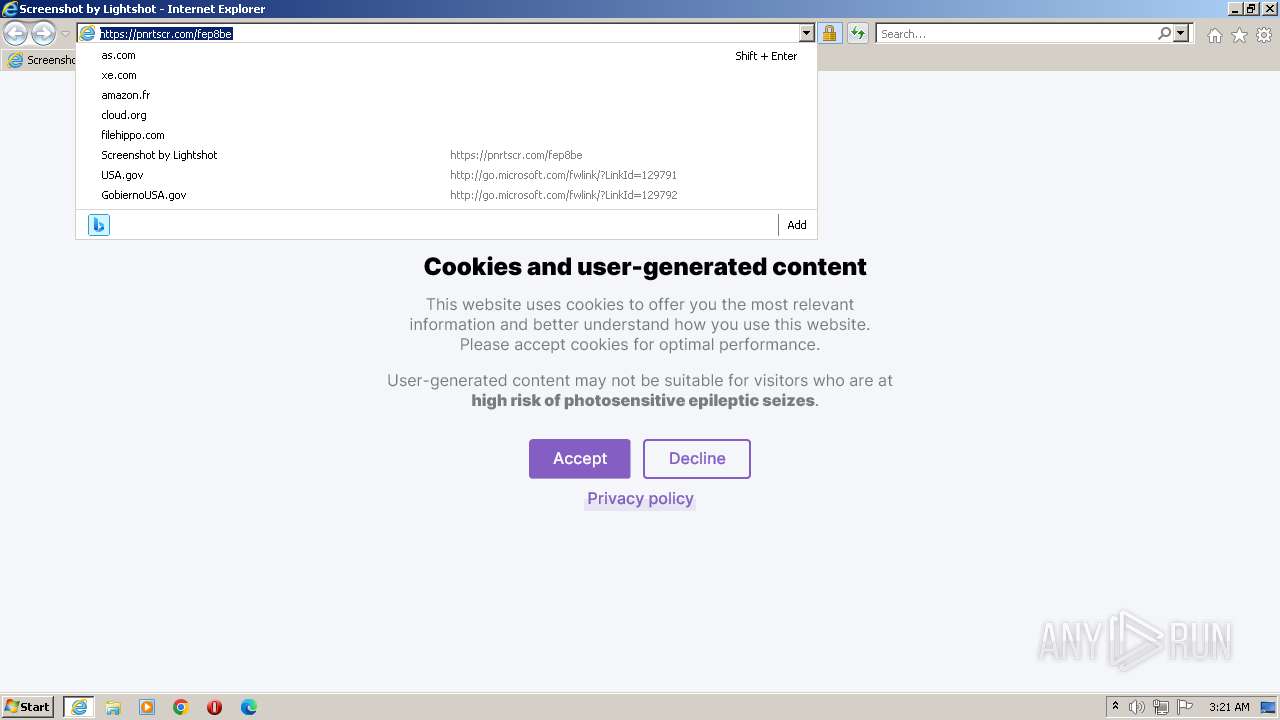The width and height of the screenshot is (1280, 720).
Task: Collapse the address bar autocomplete dropdown arrow
Action: (807, 34)
